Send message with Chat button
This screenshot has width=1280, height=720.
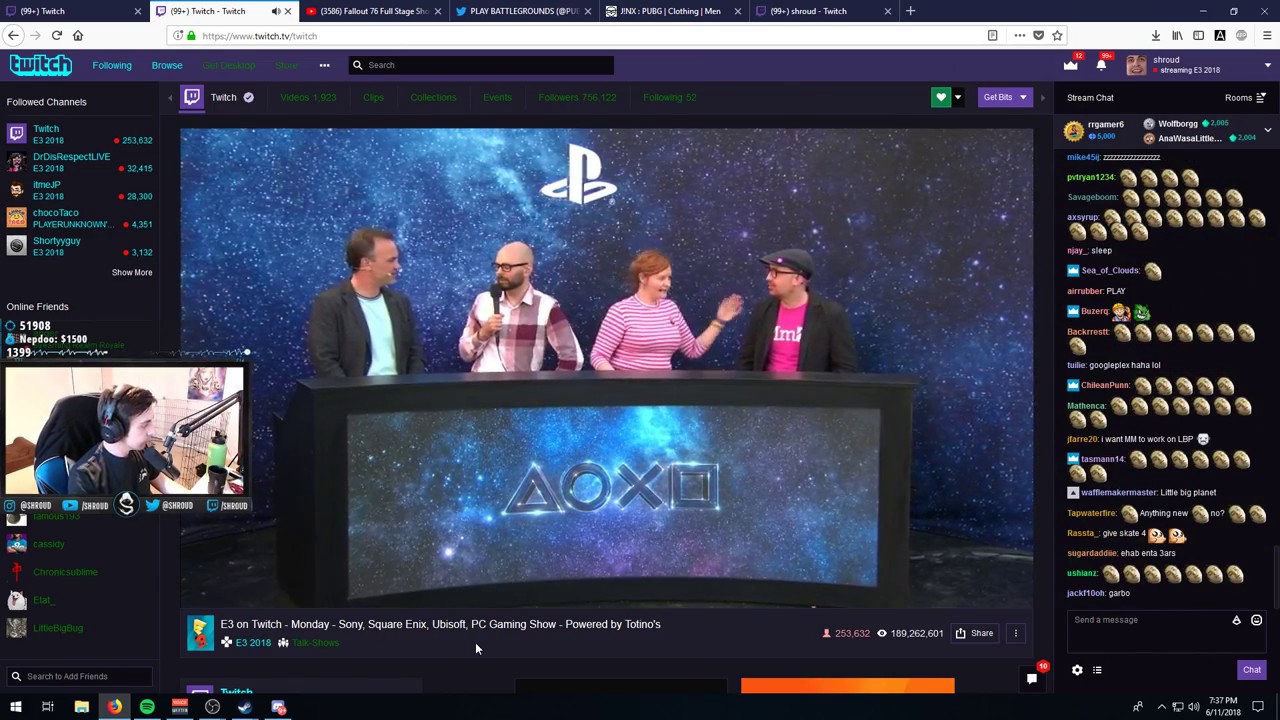[1252, 670]
